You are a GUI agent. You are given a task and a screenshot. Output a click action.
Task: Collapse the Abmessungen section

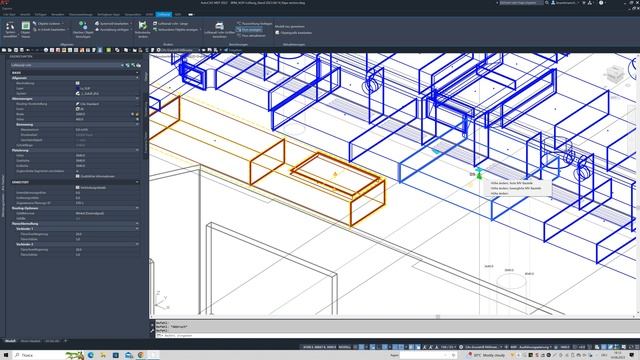[x=137, y=98]
